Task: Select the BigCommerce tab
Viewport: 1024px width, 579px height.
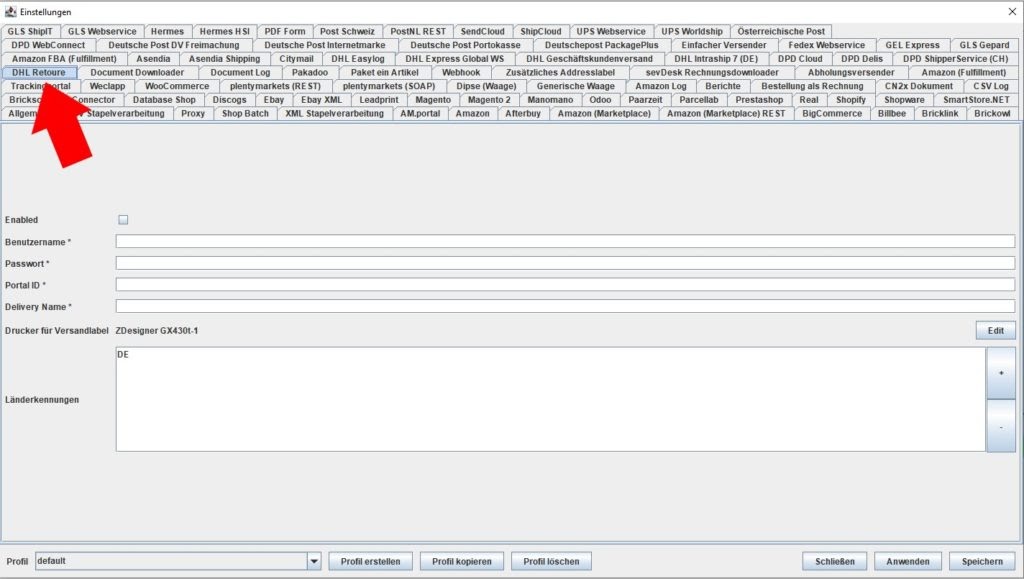Action: tap(831, 114)
